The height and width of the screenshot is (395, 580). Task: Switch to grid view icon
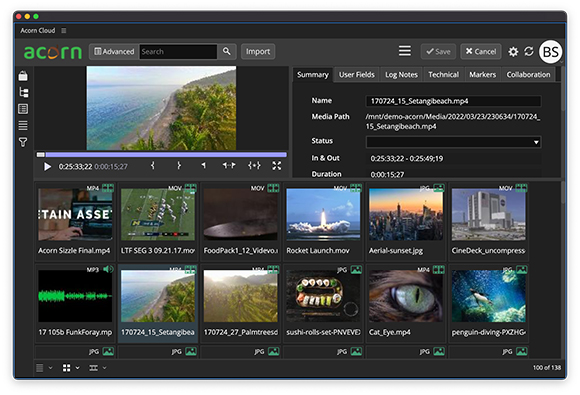66,368
